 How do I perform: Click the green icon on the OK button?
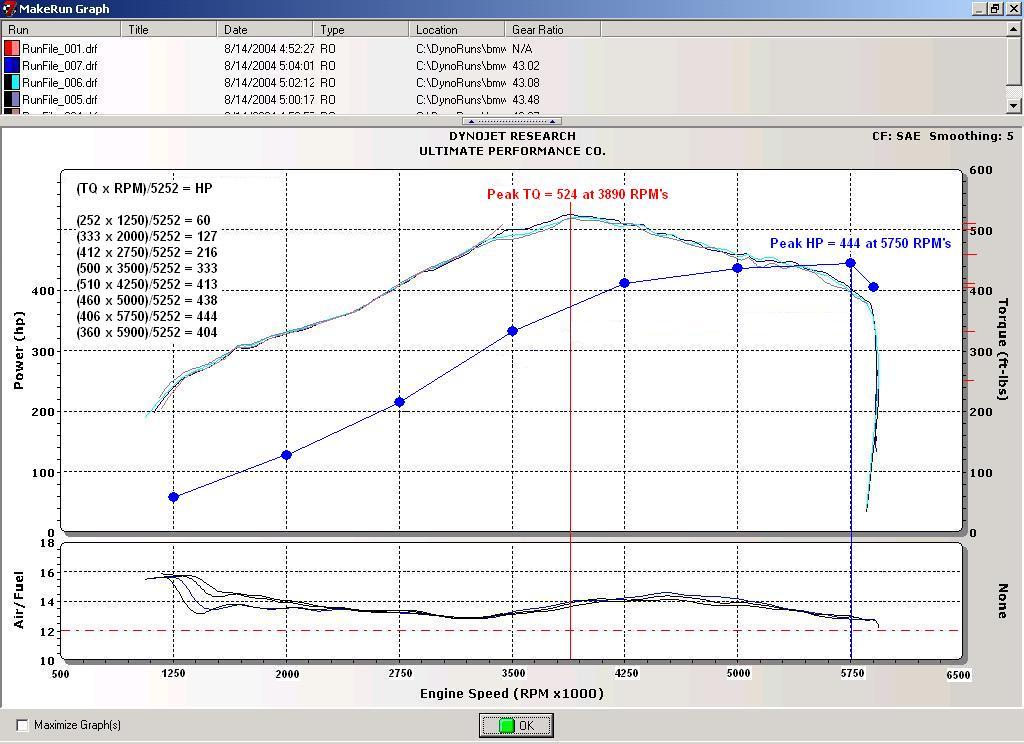tap(506, 726)
